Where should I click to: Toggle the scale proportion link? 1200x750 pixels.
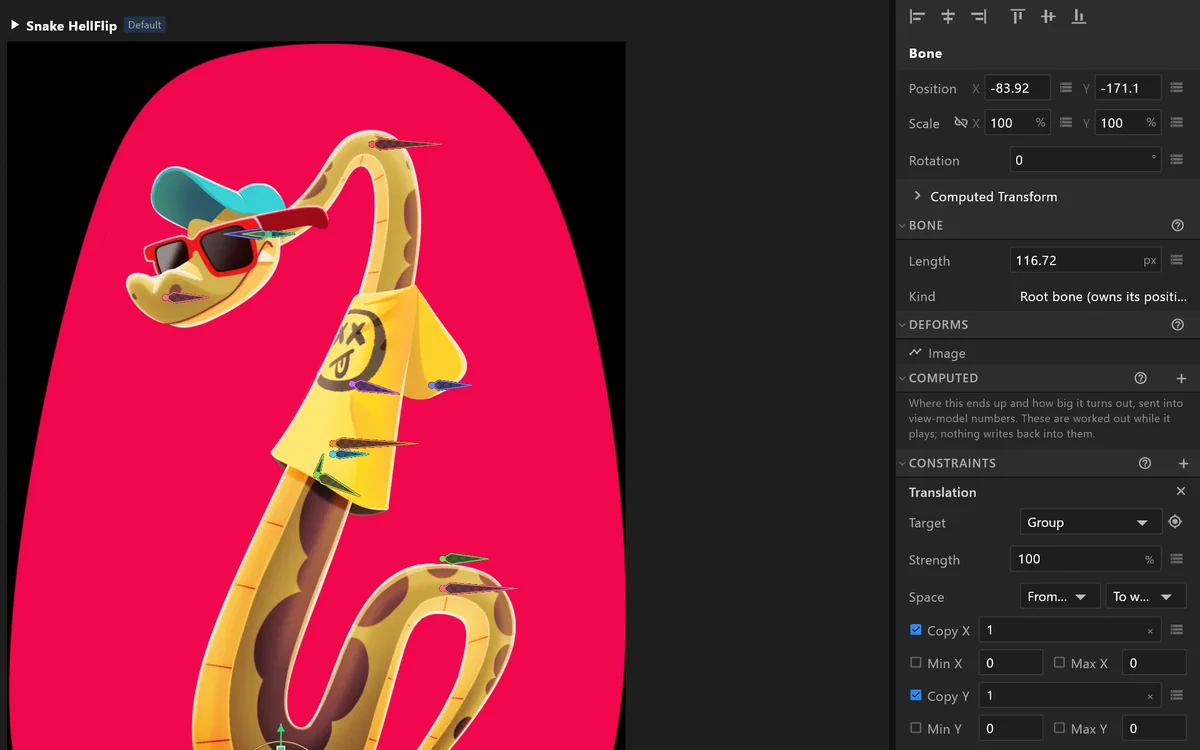pyautogui.click(x=960, y=123)
